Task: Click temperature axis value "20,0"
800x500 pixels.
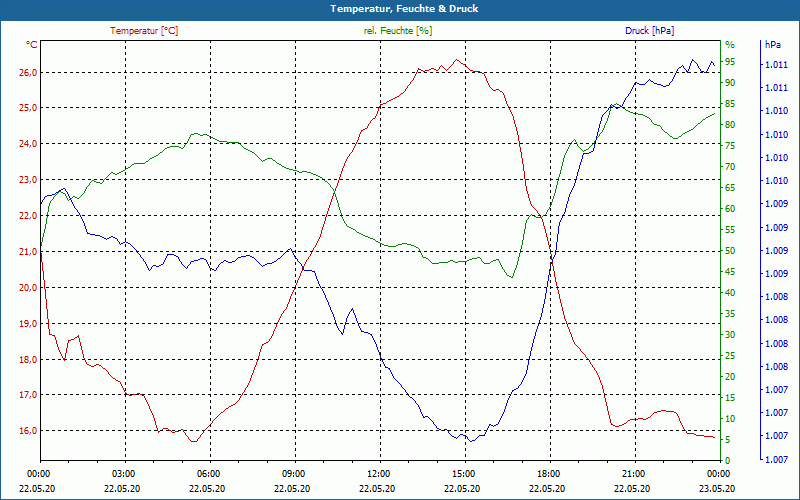Action: 29,288
